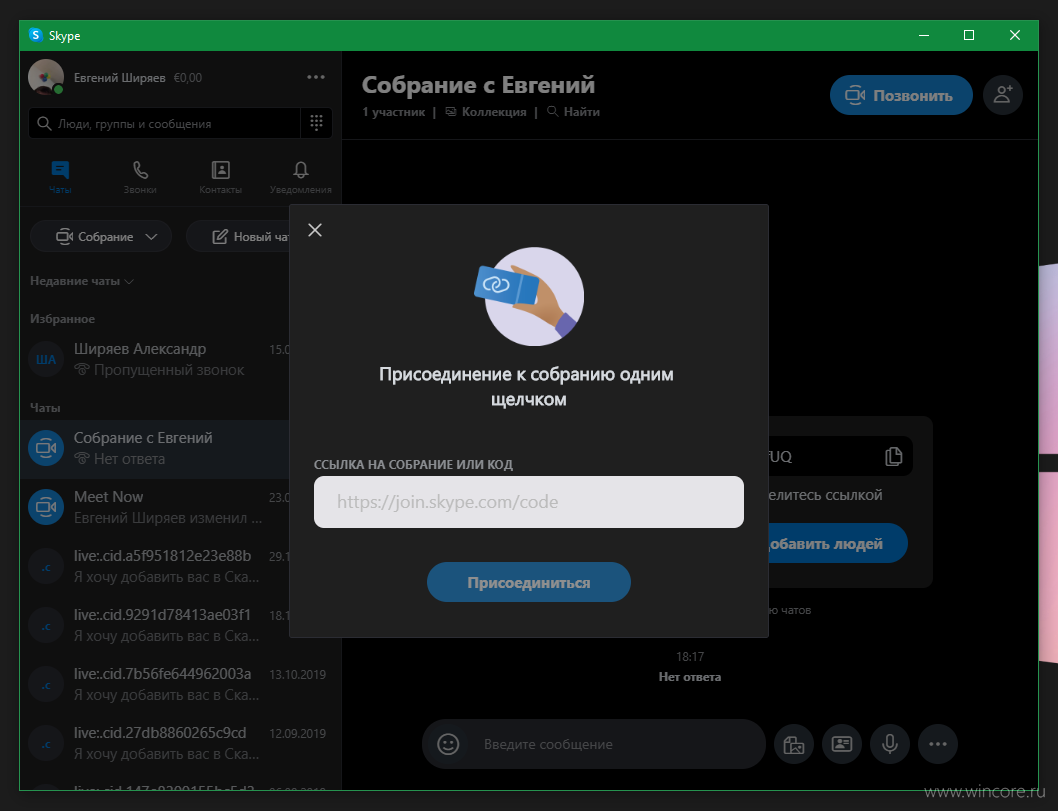Click the profile avatar of Евгений Ширяев
Screen dimensions: 1058x811
[x=46, y=77]
